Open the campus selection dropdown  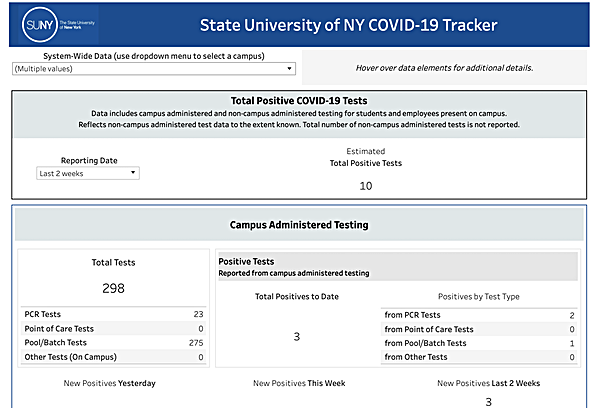(x=150, y=68)
